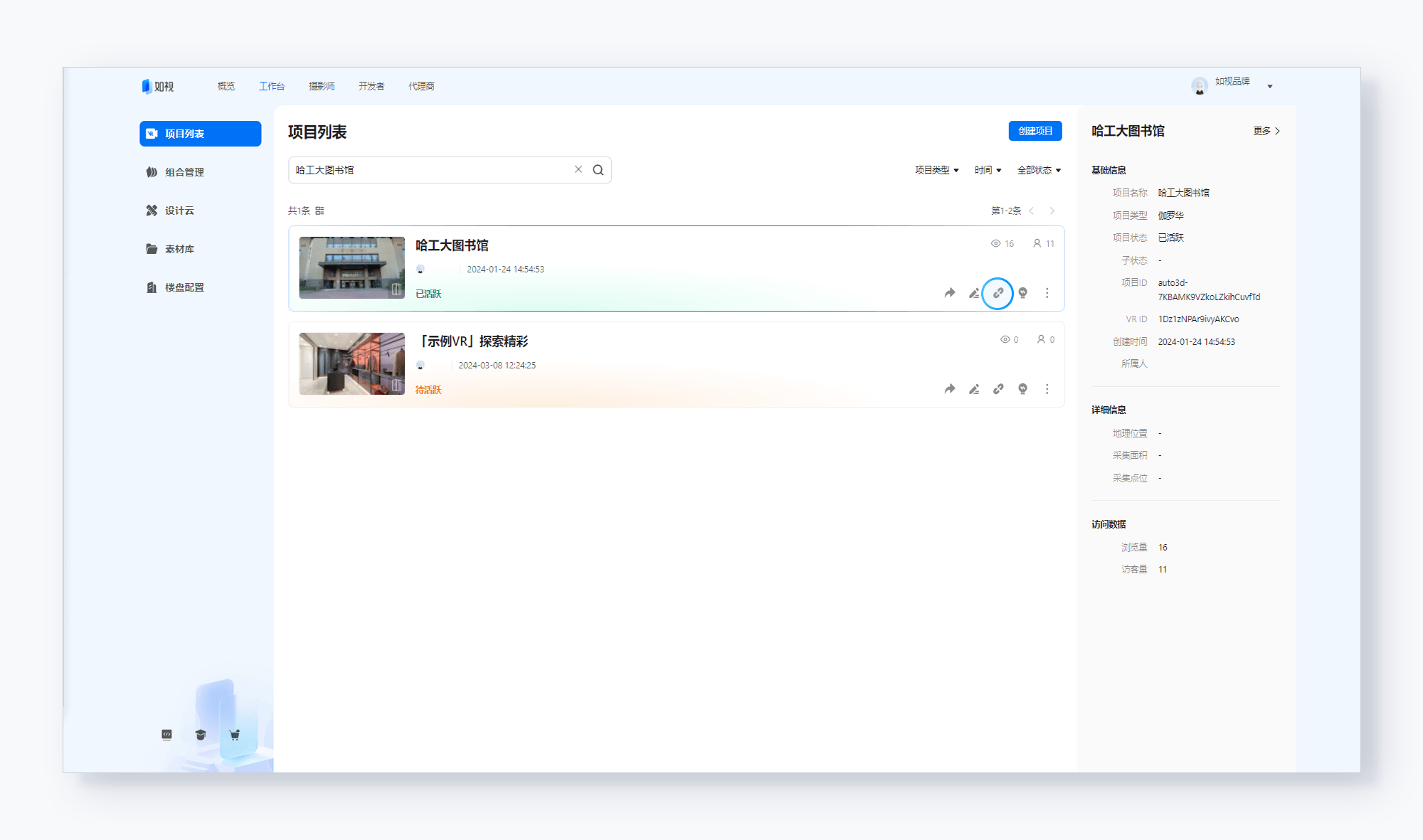Click view count eye icon on 示例VR

(1005, 339)
